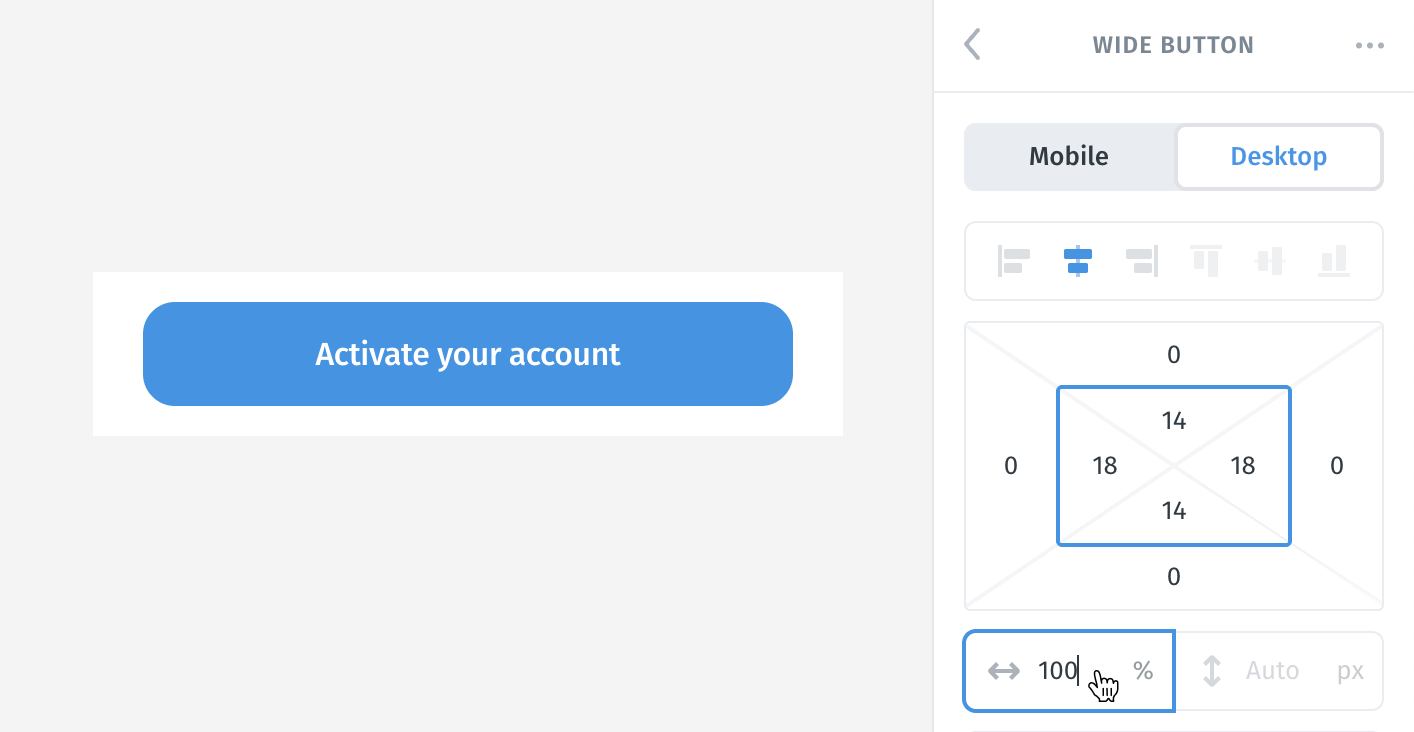
Task: Edit the right padding value 18
Action: [x=1243, y=465]
